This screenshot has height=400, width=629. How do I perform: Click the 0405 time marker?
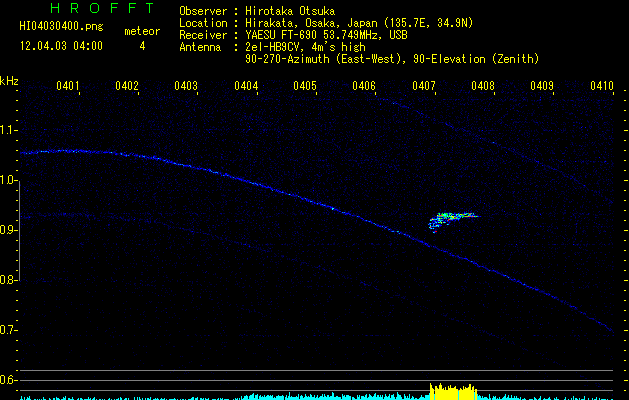pyautogui.click(x=305, y=86)
